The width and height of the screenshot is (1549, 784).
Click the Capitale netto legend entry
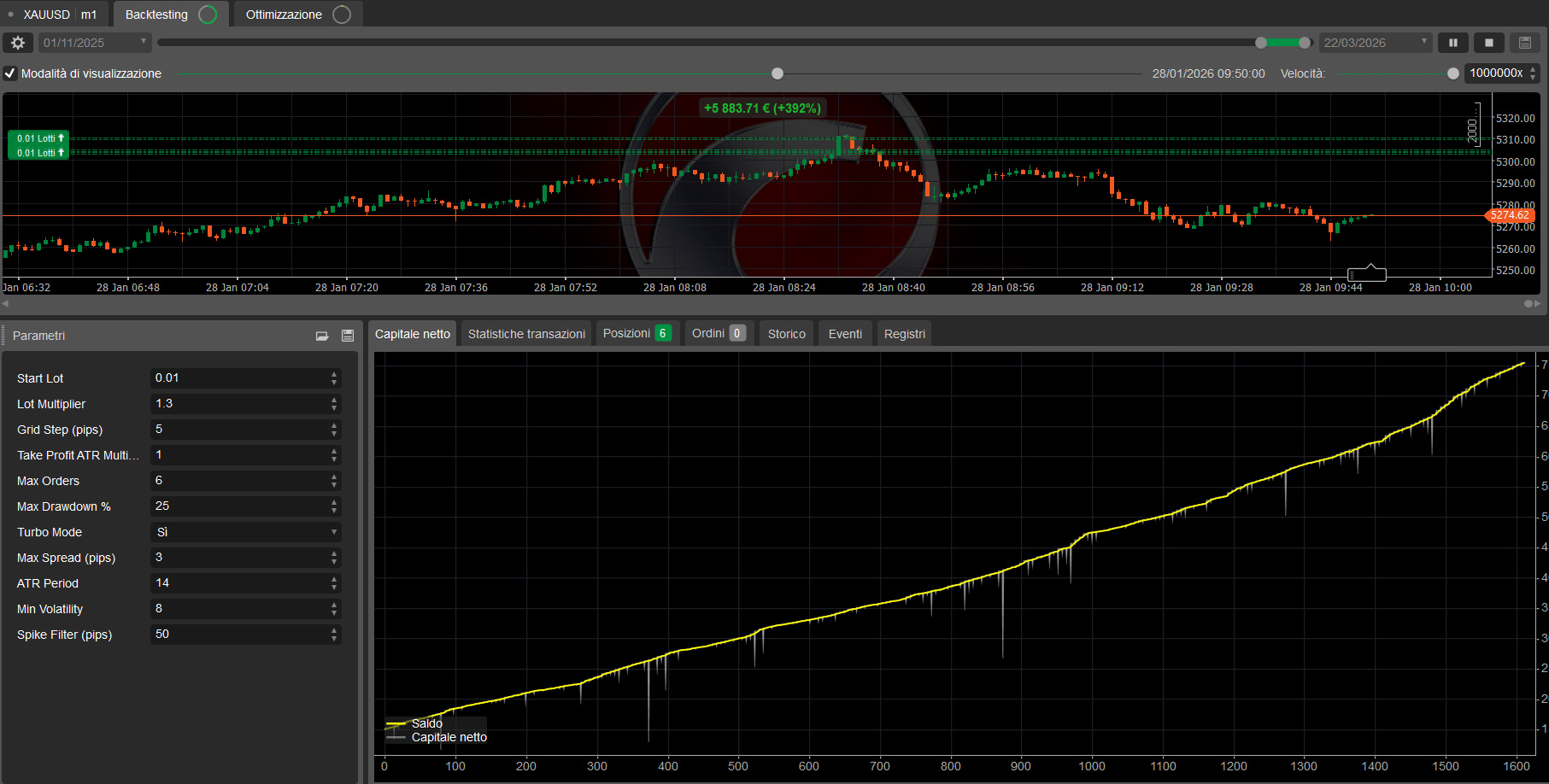449,737
